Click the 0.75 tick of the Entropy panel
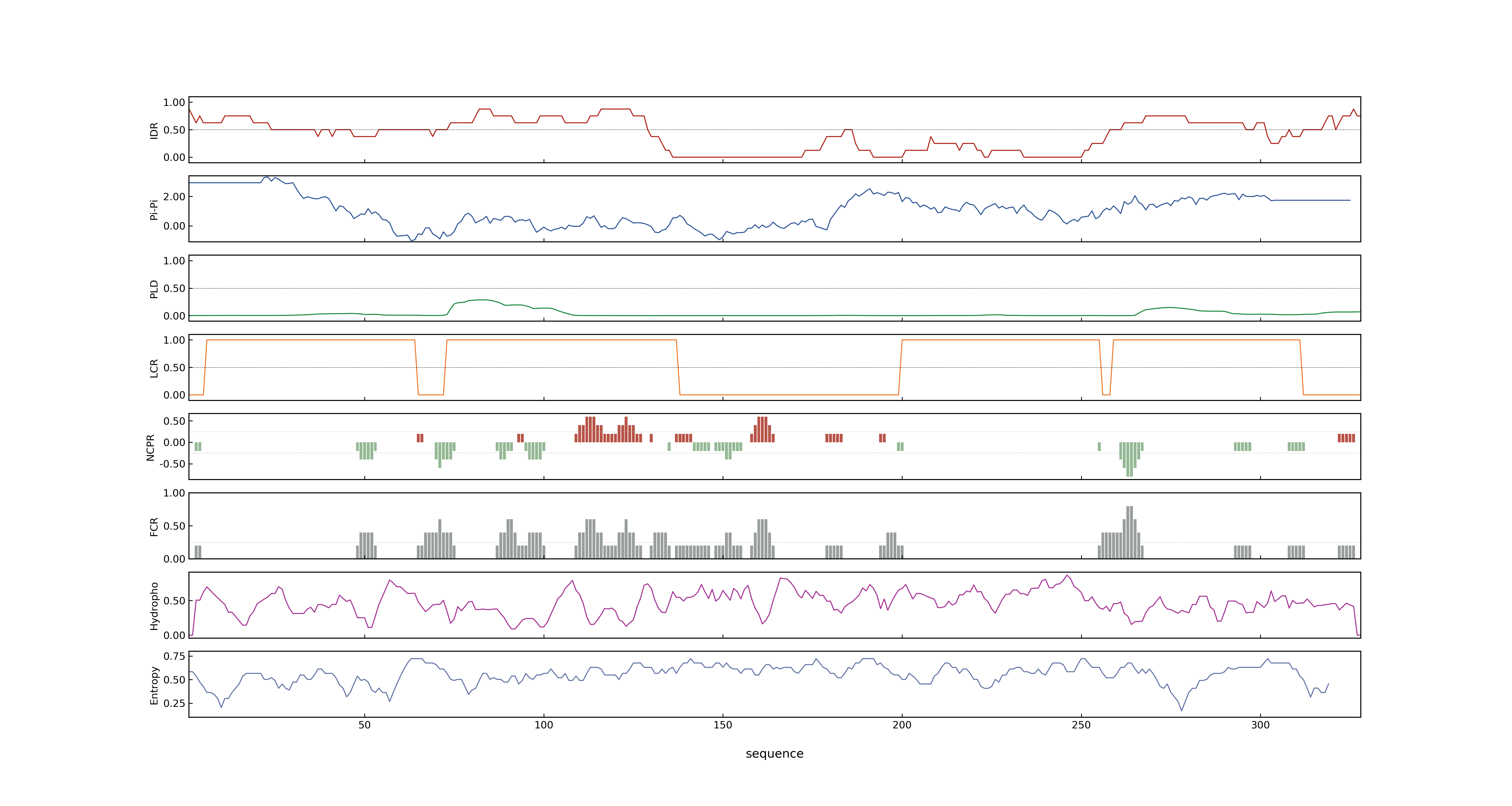This screenshot has height=806, width=1512. tap(174, 656)
